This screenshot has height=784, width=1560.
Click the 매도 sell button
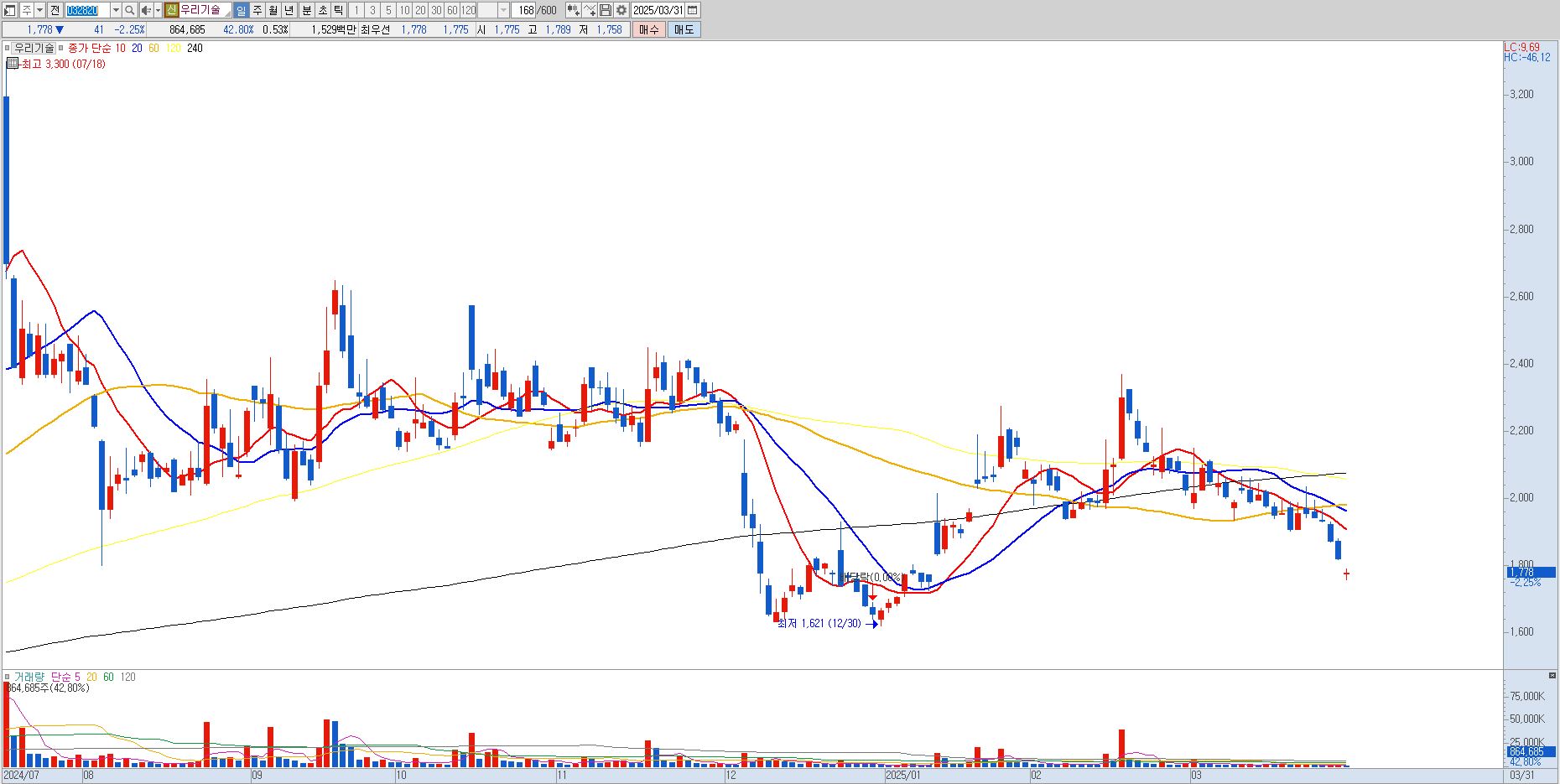(x=684, y=29)
